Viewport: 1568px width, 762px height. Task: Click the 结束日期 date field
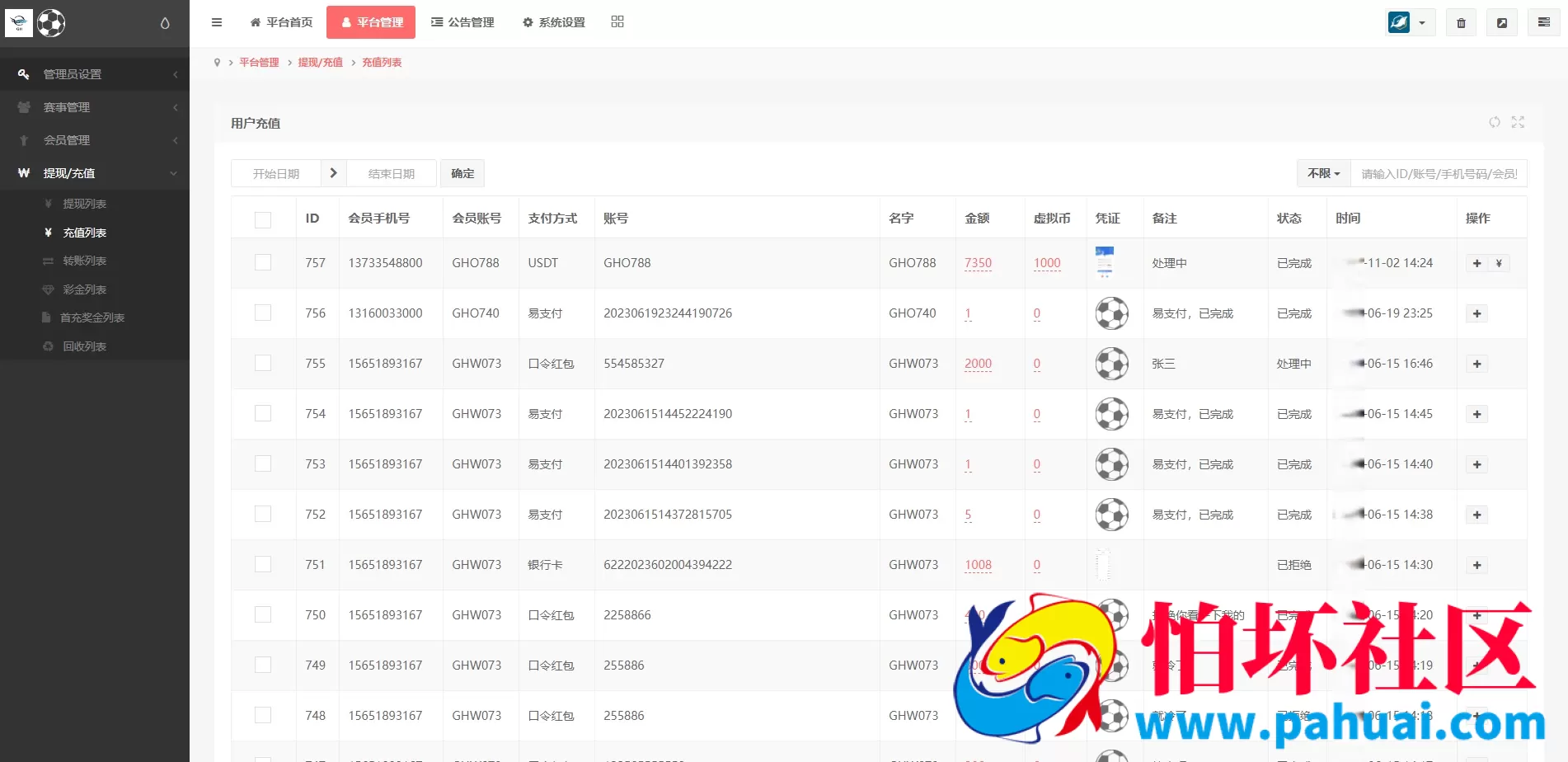coord(392,173)
